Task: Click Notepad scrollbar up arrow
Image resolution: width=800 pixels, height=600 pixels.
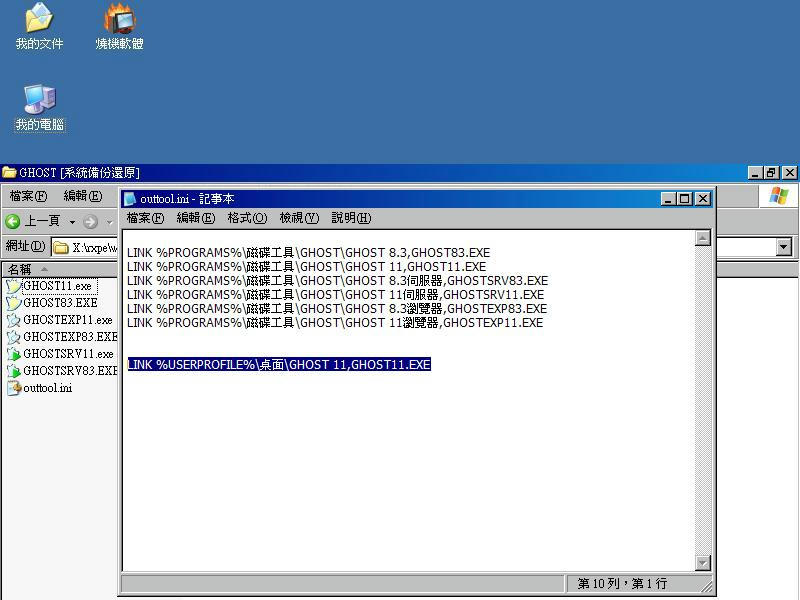Action: click(703, 238)
